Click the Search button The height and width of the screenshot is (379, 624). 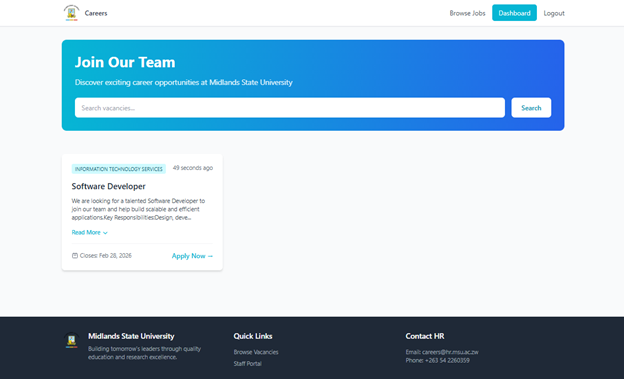(531, 107)
